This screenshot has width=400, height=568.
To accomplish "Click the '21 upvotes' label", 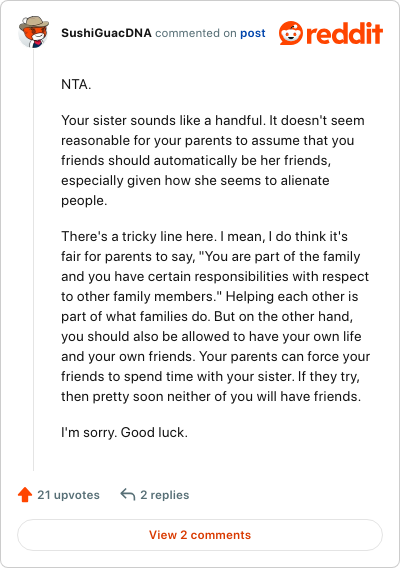I will click(68, 495).
